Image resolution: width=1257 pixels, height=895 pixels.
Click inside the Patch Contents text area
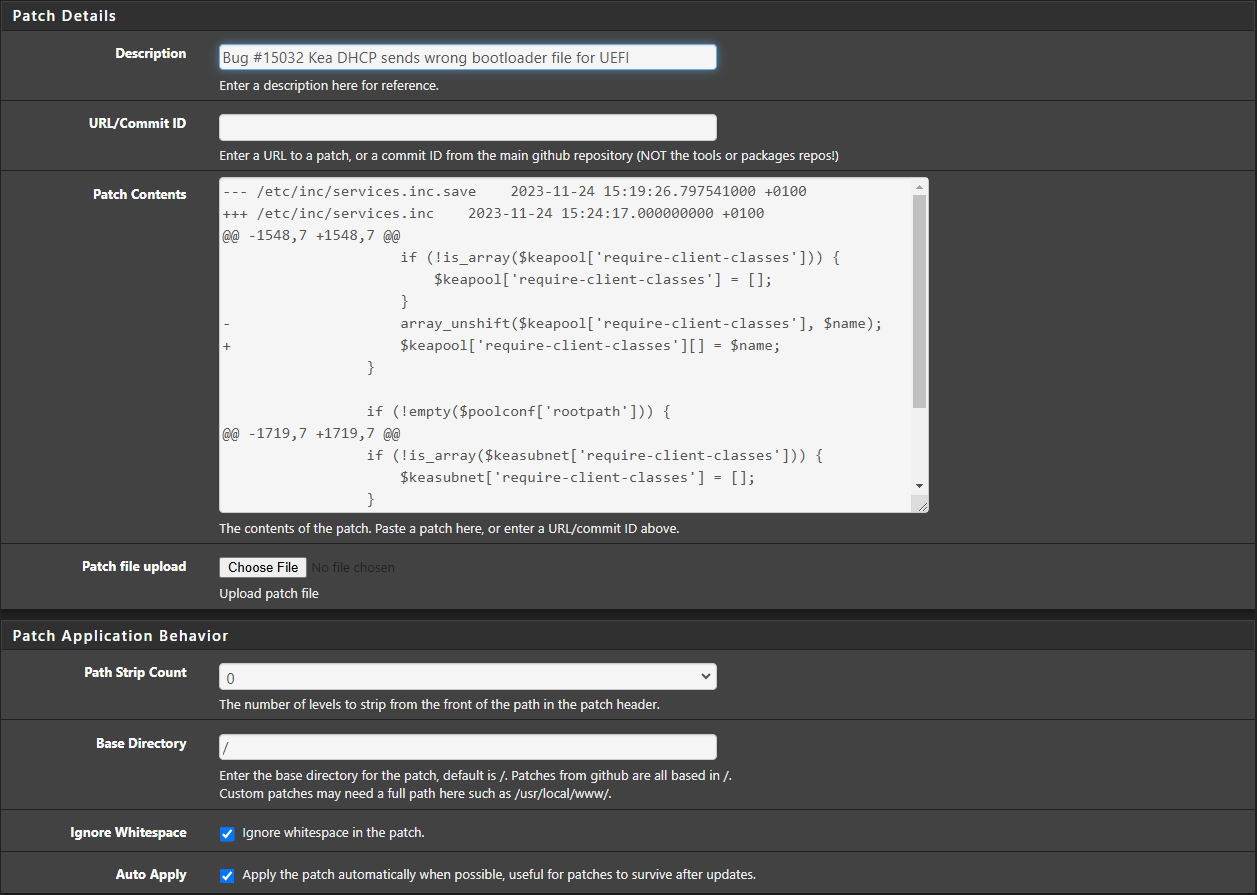point(565,345)
